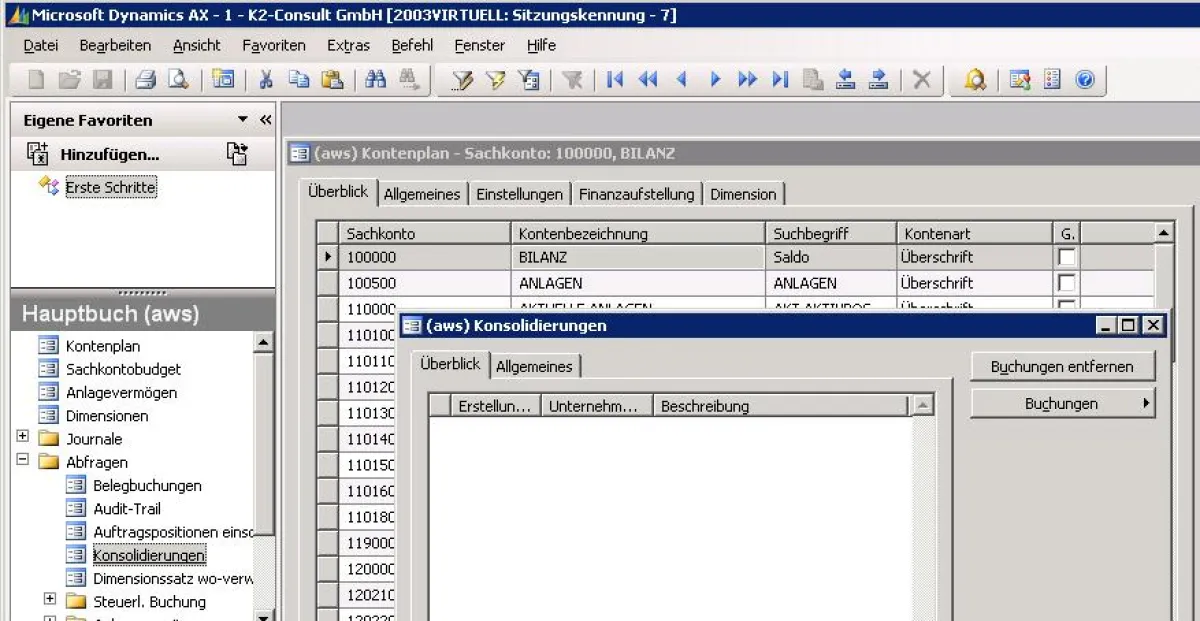Select the delete record X toolbar icon
The width and height of the screenshot is (1200, 621).
pos(921,80)
